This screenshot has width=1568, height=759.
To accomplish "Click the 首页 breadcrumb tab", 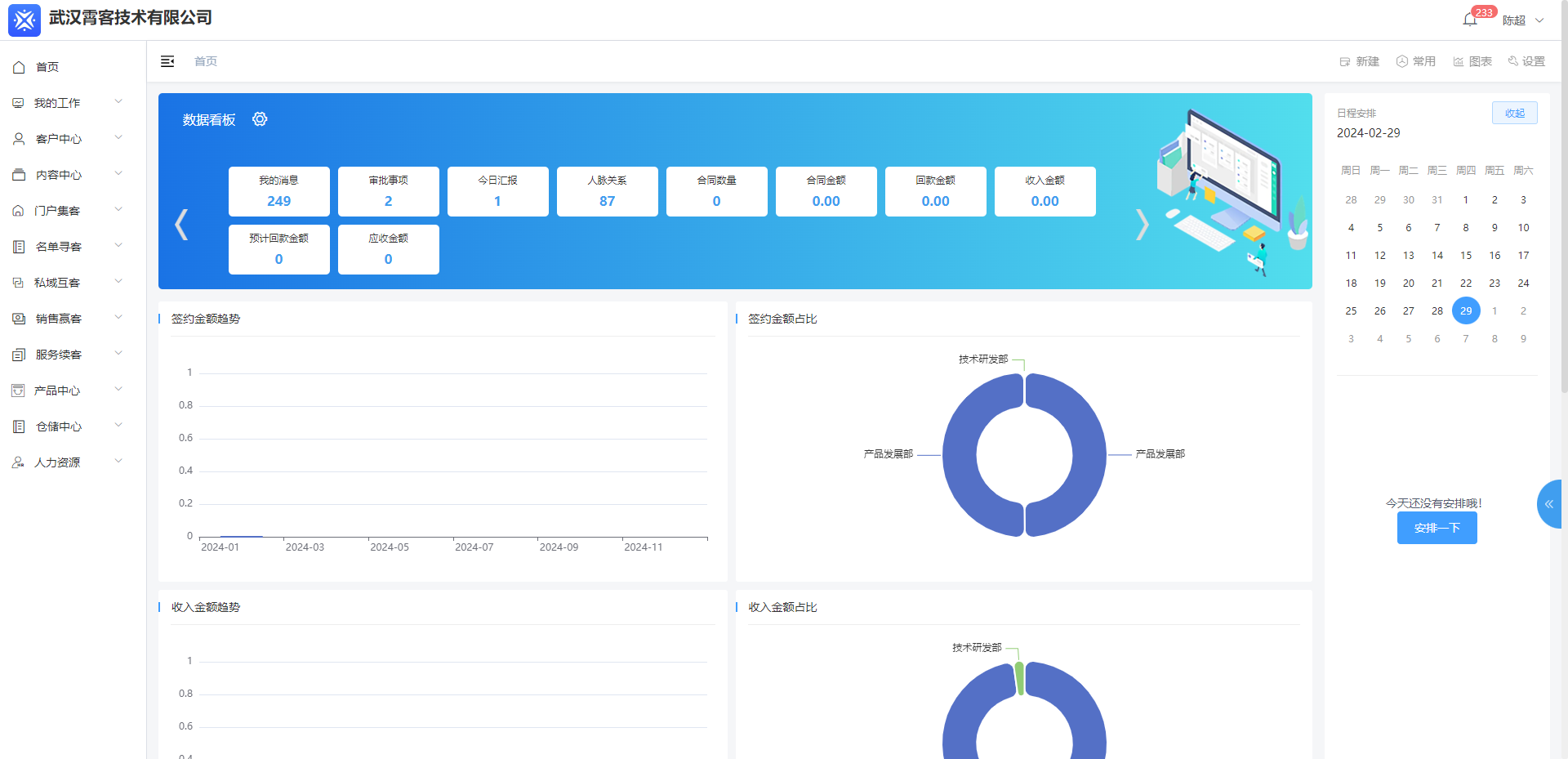I will coord(206,61).
